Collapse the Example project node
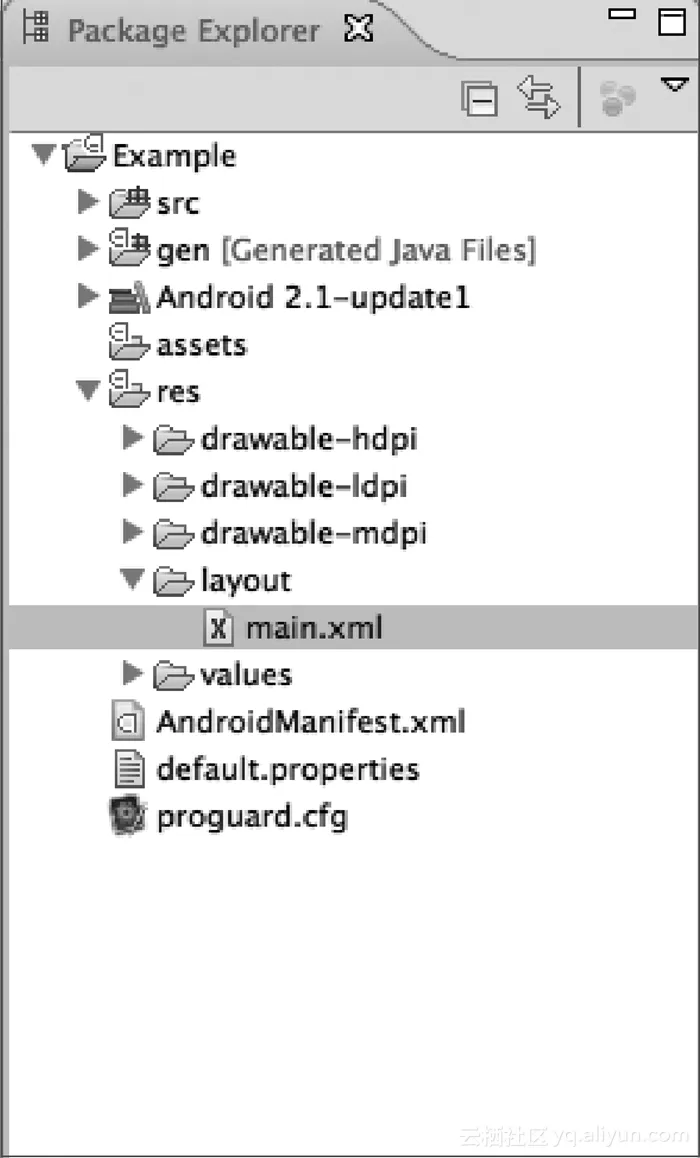 pyautogui.click(x=43, y=155)
